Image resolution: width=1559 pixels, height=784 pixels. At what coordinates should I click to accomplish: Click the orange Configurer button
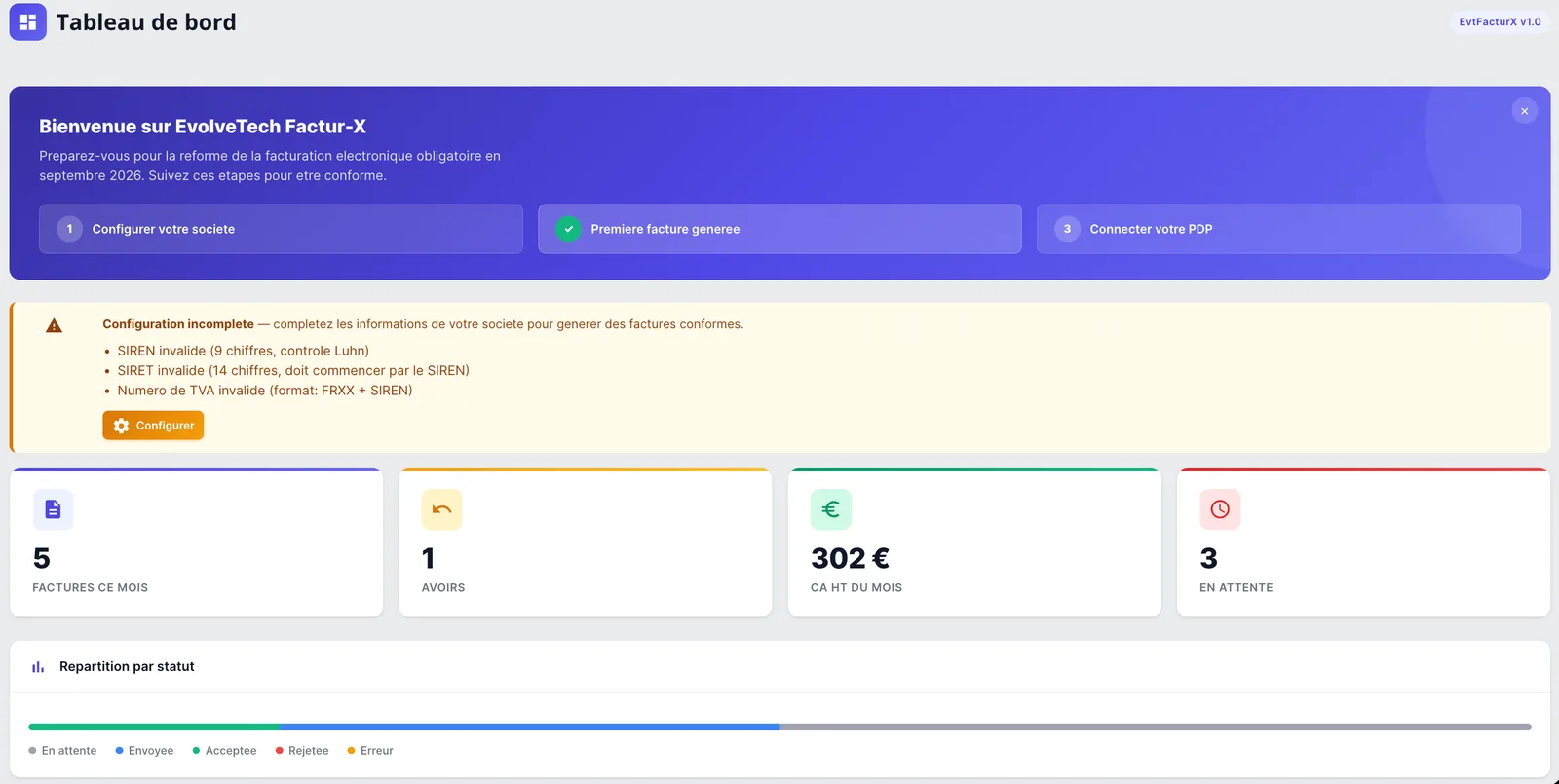153,426
